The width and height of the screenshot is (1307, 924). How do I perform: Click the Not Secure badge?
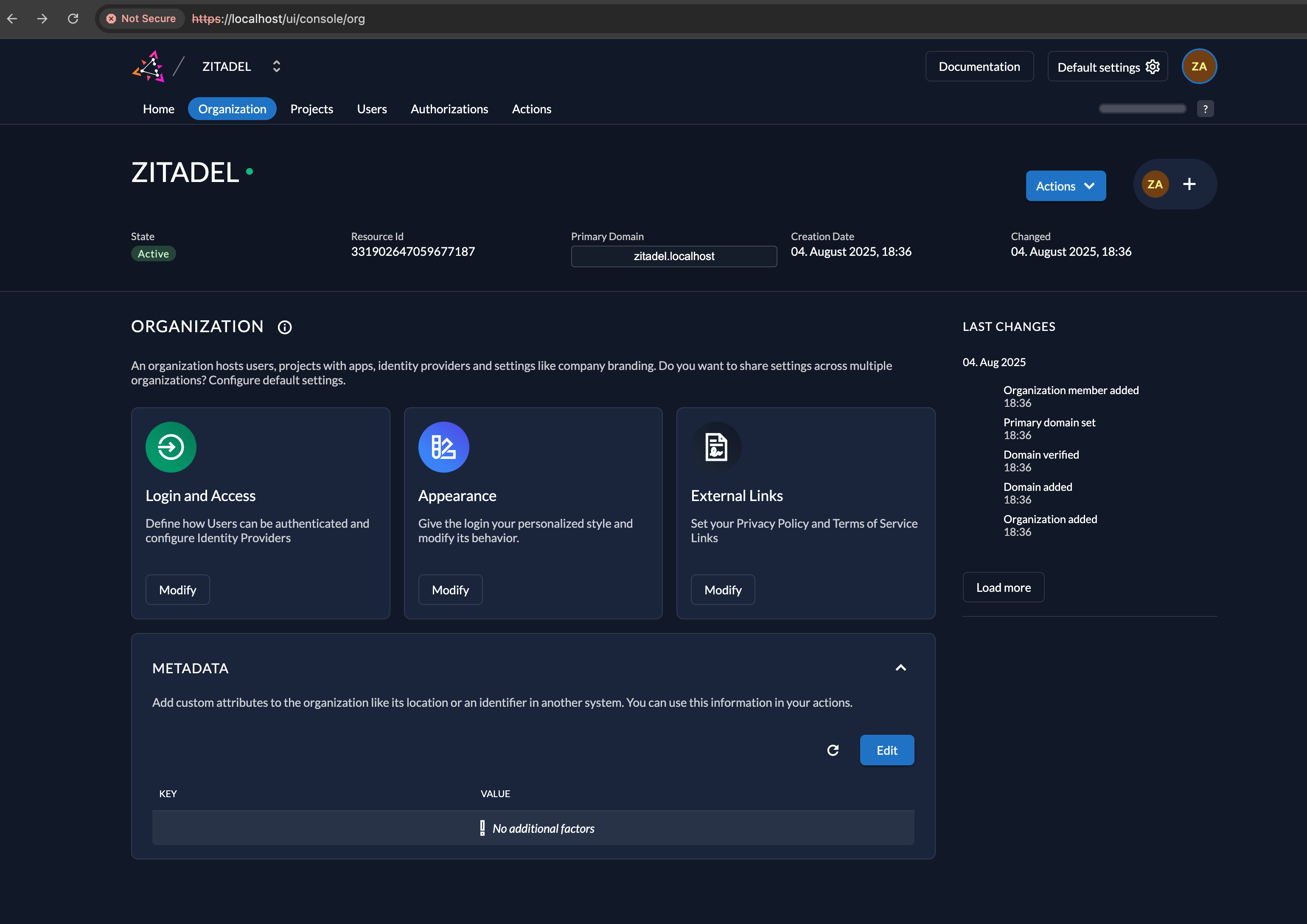(x=141, y=19)
